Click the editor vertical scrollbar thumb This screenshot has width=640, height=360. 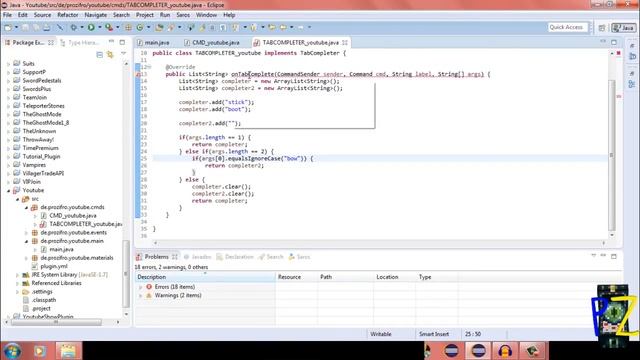[x=611, y=155]
